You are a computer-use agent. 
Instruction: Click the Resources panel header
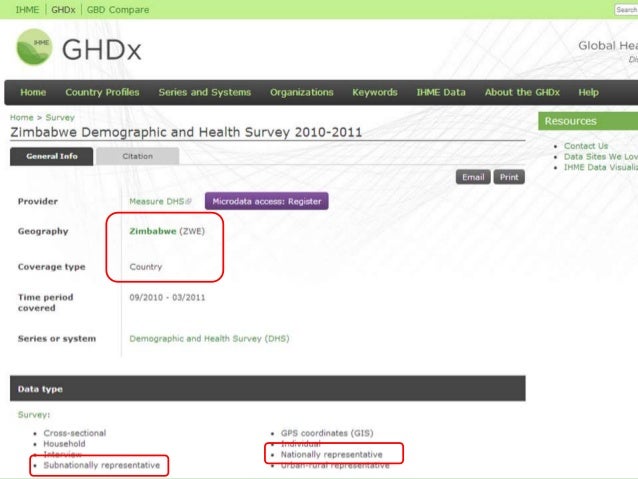click(x=588, y=121)
